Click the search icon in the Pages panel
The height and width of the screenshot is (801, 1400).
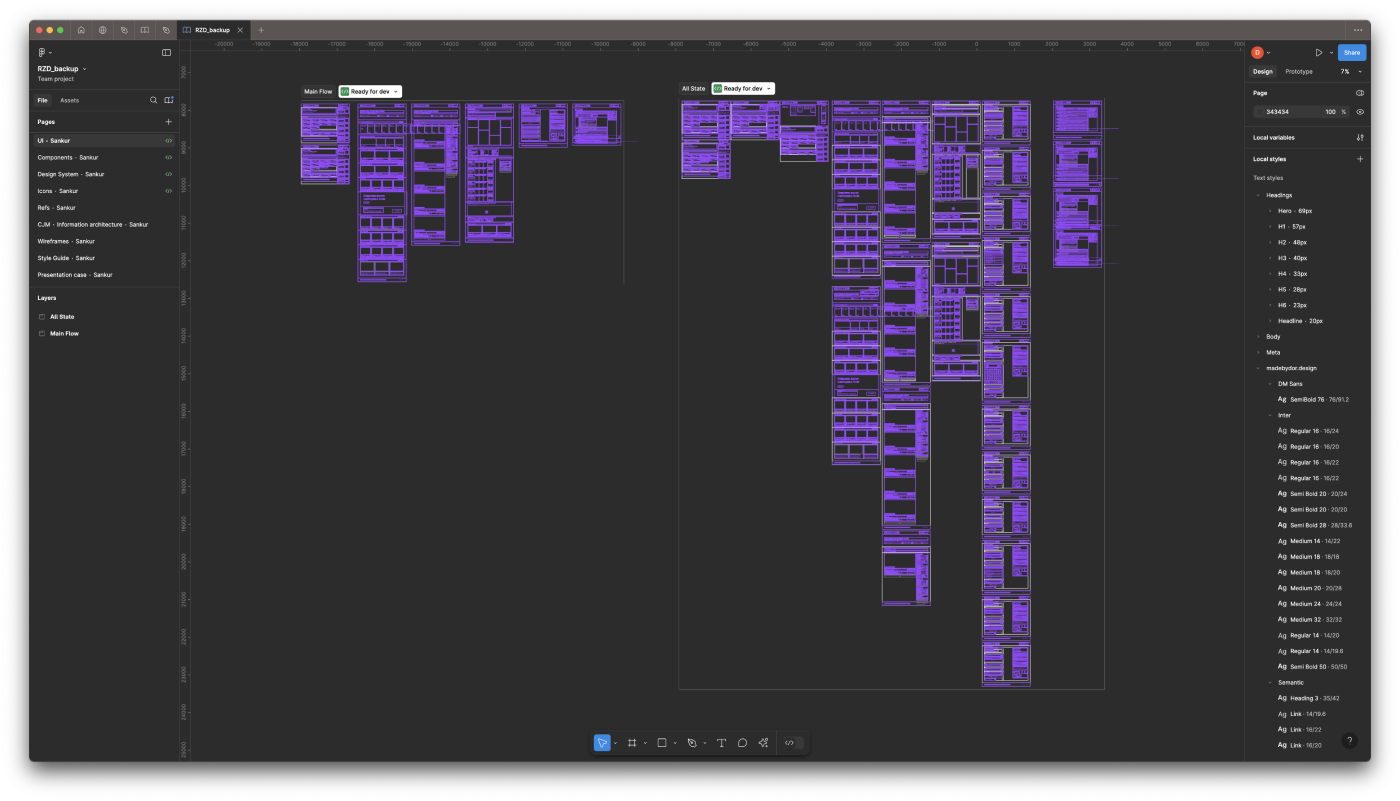pyautogui.click(x=153, y=100)
